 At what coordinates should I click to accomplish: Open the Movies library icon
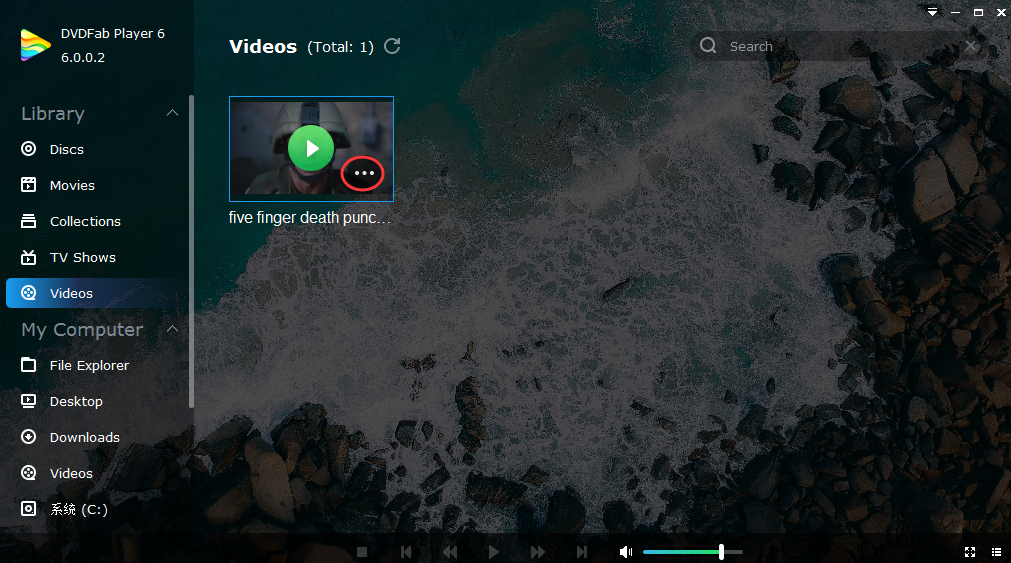point(28,185)
